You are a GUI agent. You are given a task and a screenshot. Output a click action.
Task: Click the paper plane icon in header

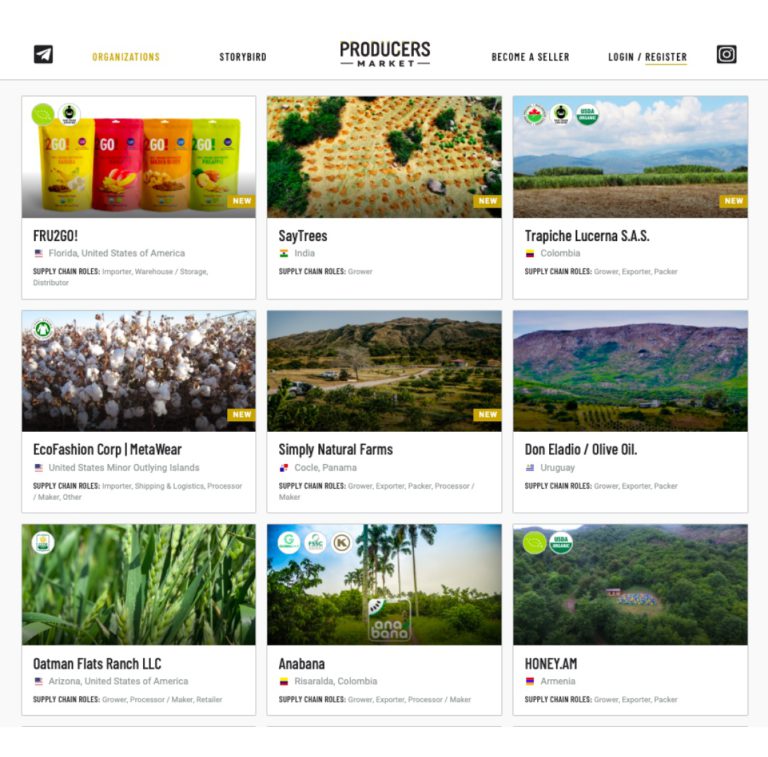tap(43, 54)
